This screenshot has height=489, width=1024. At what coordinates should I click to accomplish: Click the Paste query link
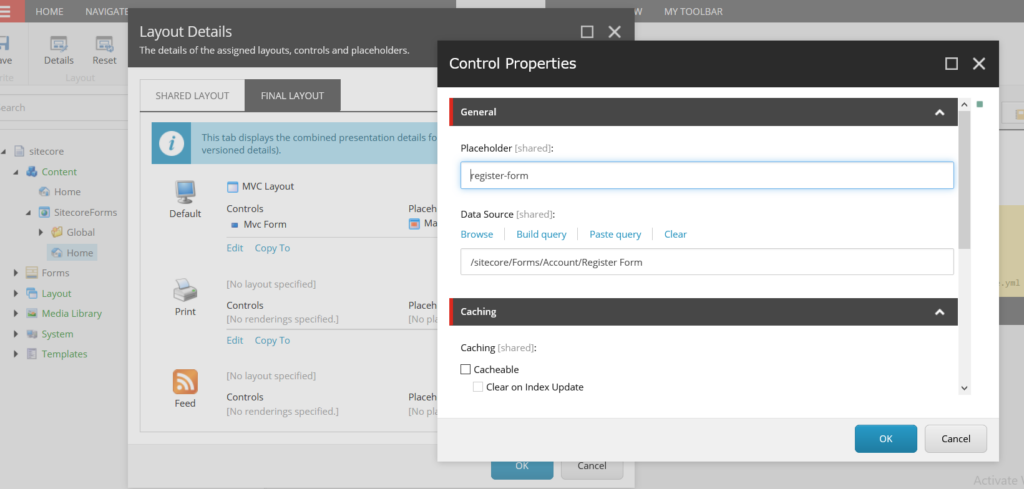[x=615, y=234]
